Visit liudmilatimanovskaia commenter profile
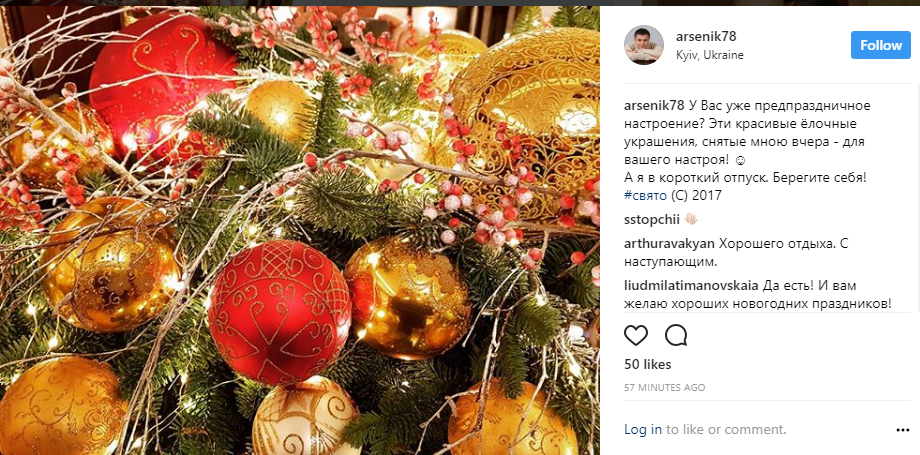The width and height of the screenshot is (920, 455). [692, 287]
